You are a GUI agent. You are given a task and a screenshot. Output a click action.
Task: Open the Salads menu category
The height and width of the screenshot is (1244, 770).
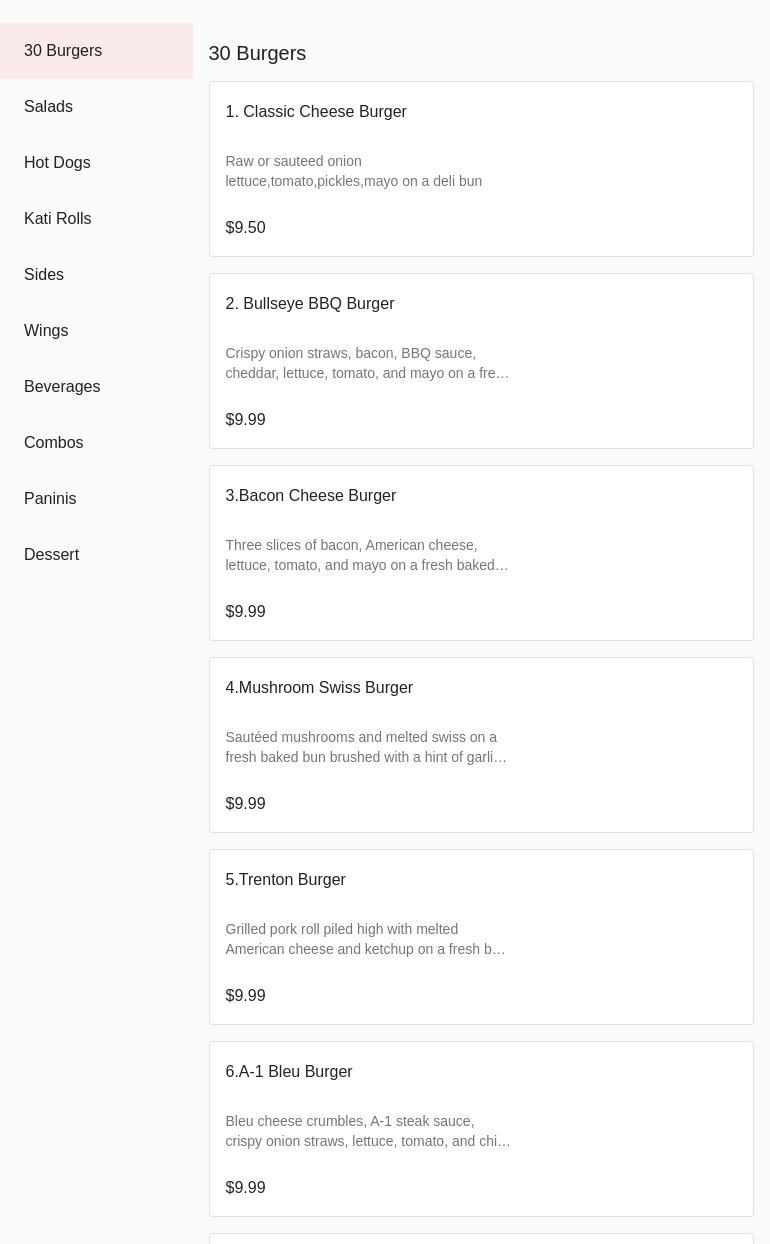point(48,107)
